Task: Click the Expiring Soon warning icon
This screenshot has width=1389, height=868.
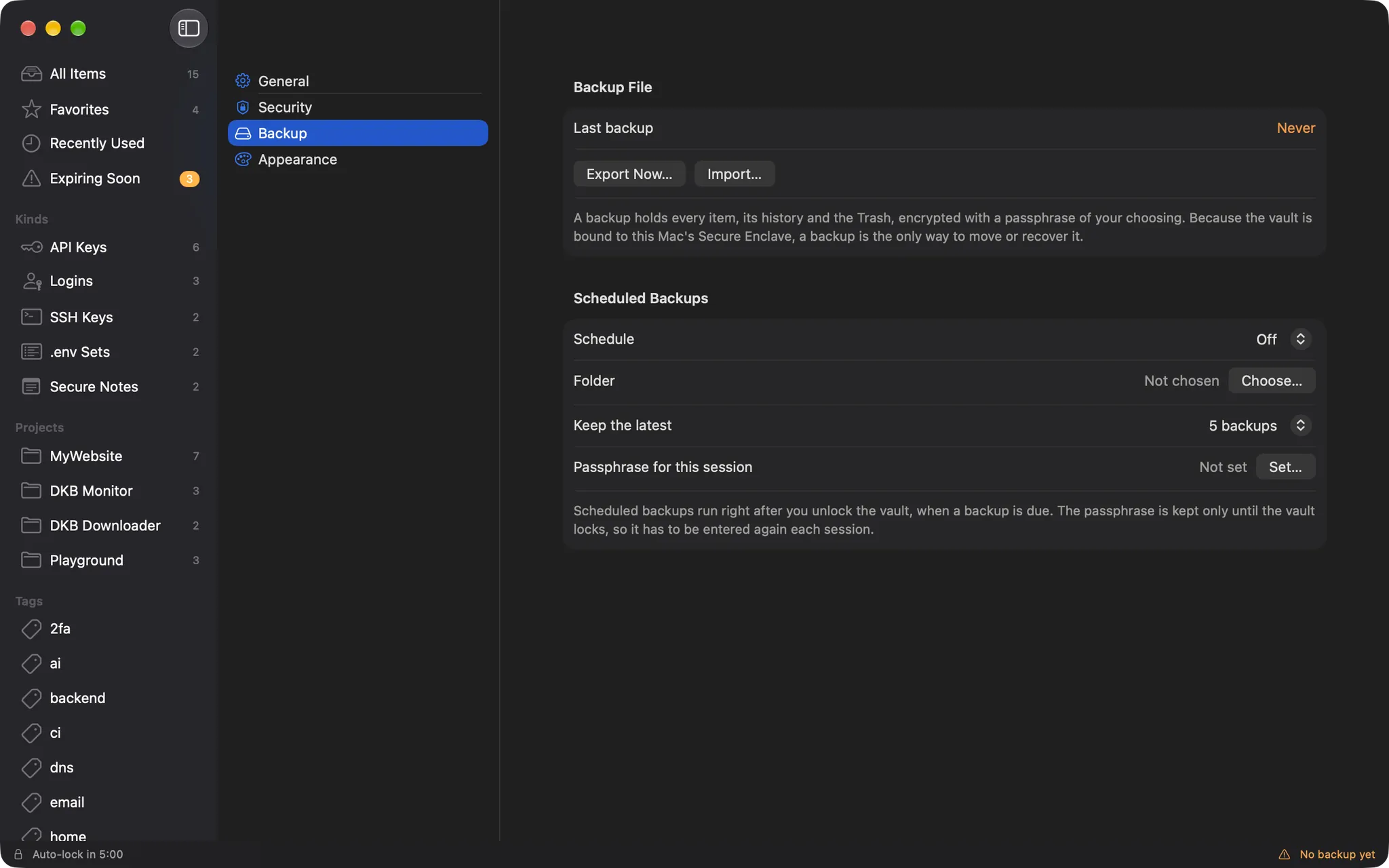Action: click(x=31, y=178)
